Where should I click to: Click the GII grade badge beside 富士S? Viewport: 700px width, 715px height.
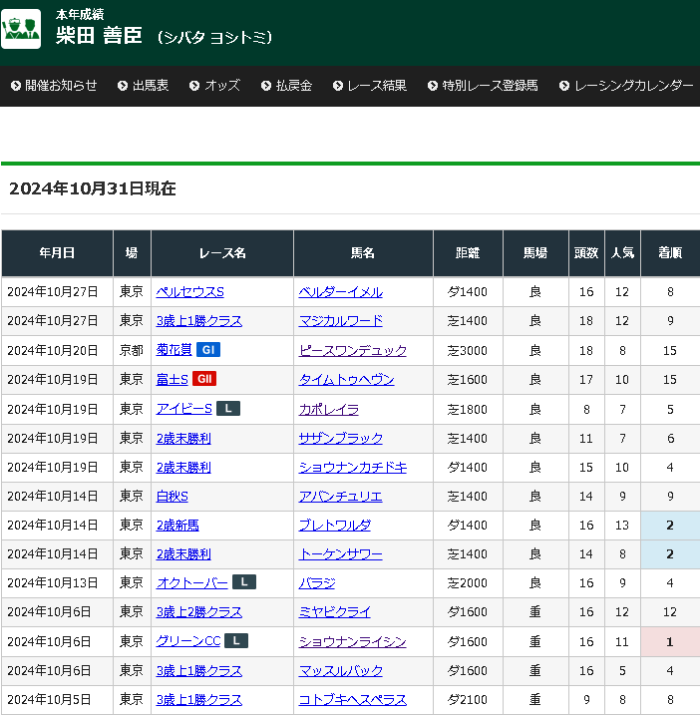tap(204, 379)
